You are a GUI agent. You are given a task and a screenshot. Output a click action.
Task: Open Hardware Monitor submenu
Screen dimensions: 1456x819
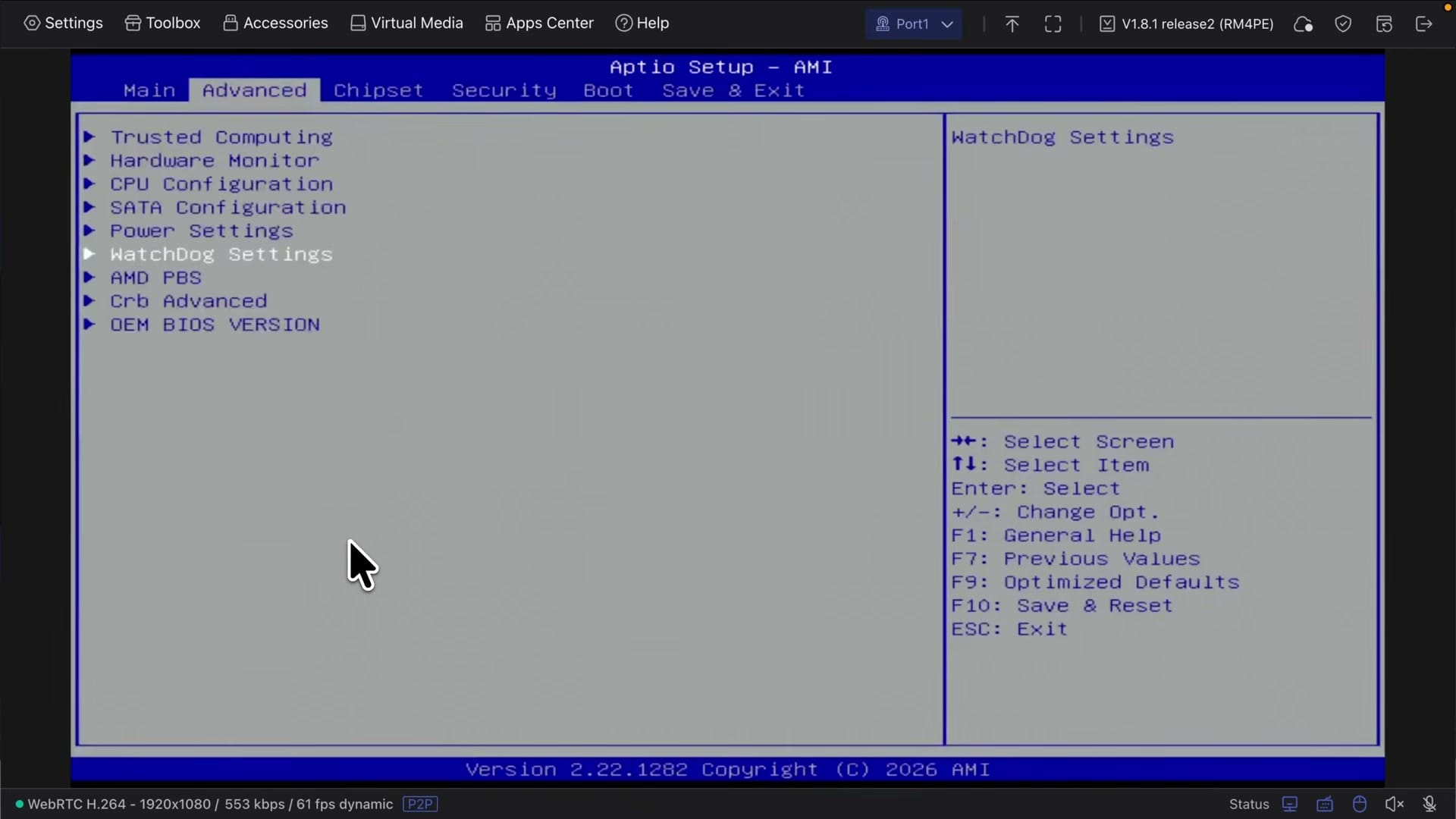(x=215, y=161)
